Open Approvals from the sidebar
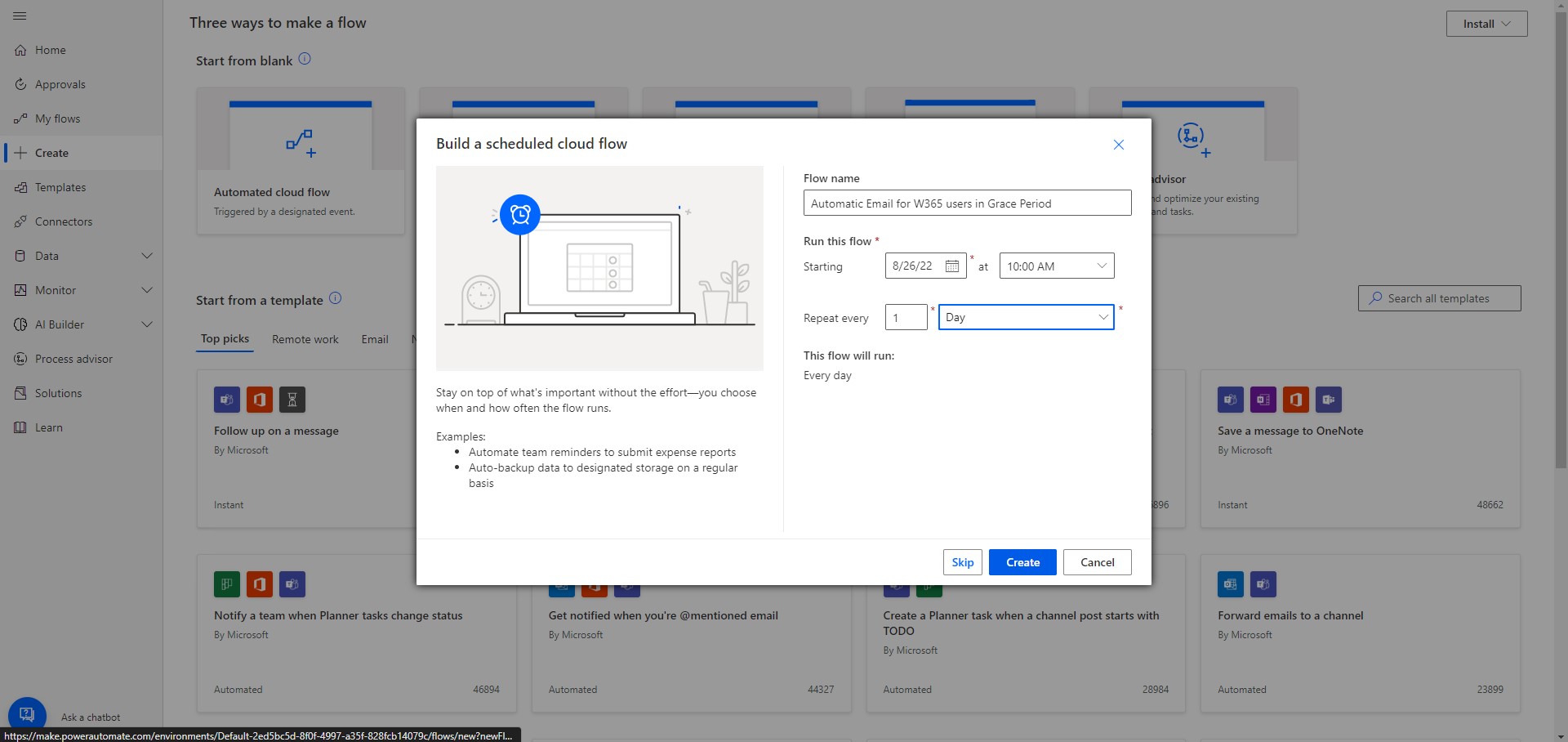Screen dimensions: 1568x742 coord(61,83)
